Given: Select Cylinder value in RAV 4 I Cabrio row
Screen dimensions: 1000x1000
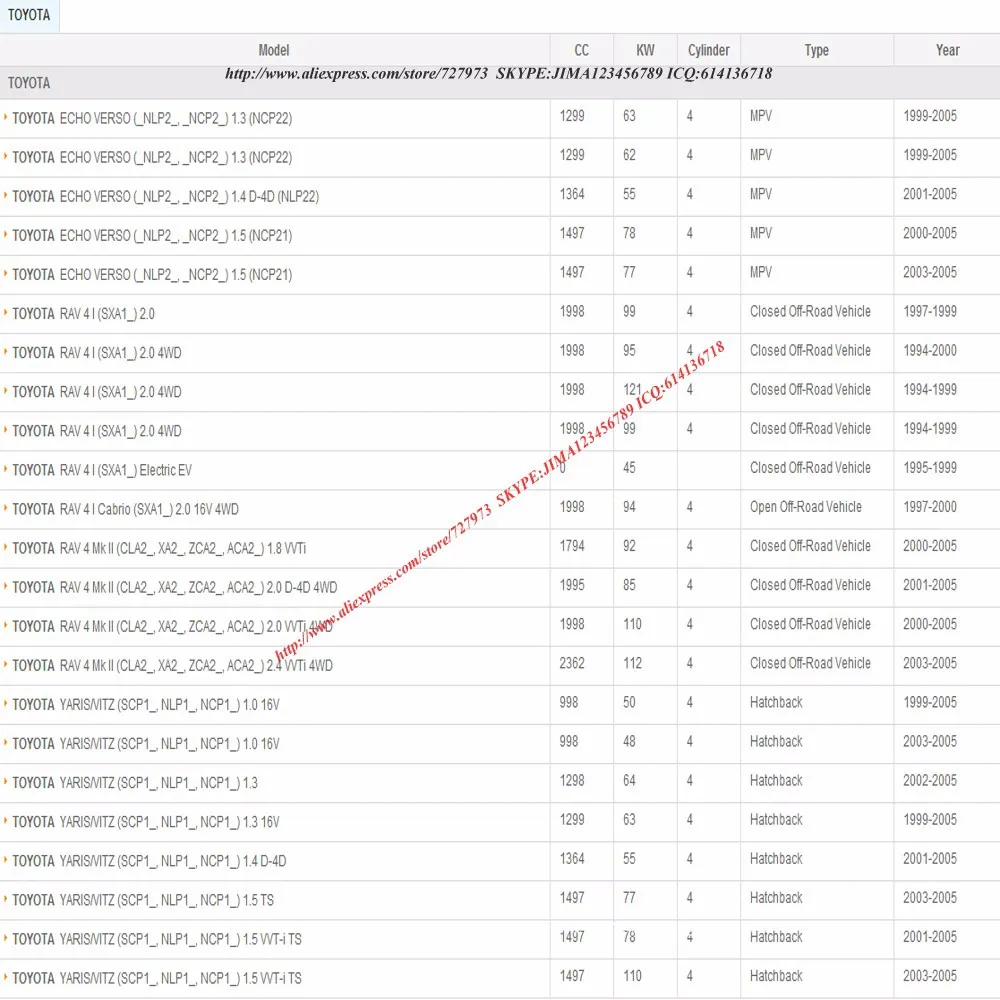Looking at the screenshot, I should (x=689, y=507).
